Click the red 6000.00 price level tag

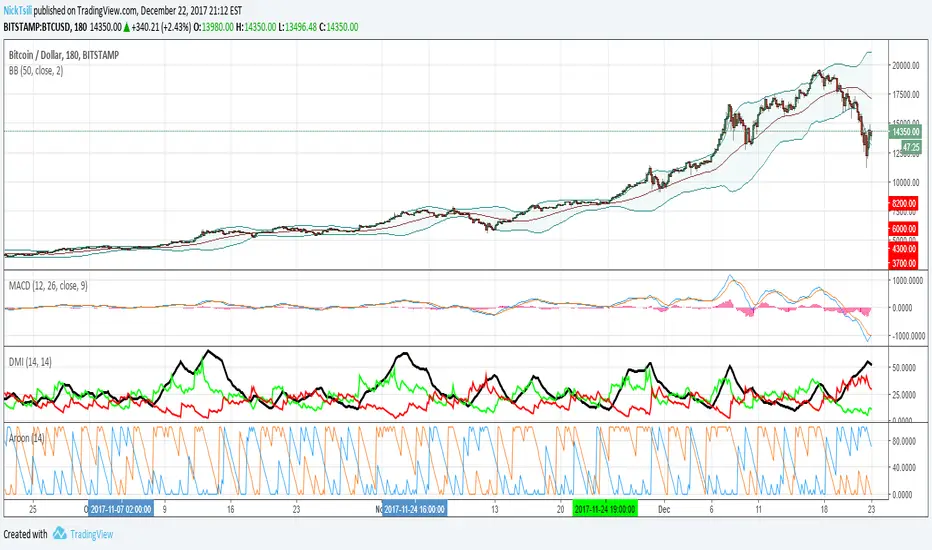pos(903,229)
